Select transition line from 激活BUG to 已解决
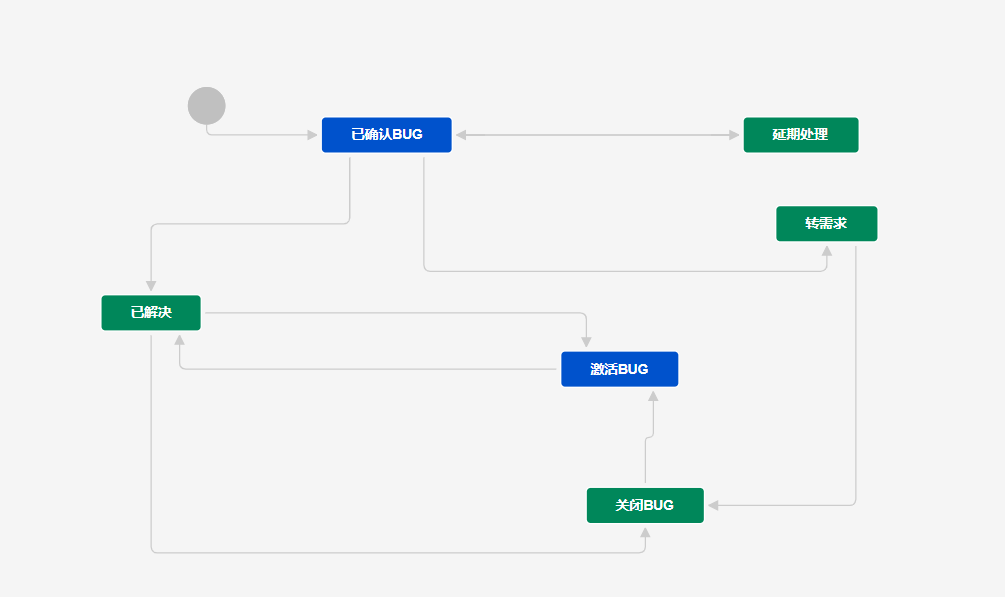Screen dimensions: 1005x597 point(368,369)
